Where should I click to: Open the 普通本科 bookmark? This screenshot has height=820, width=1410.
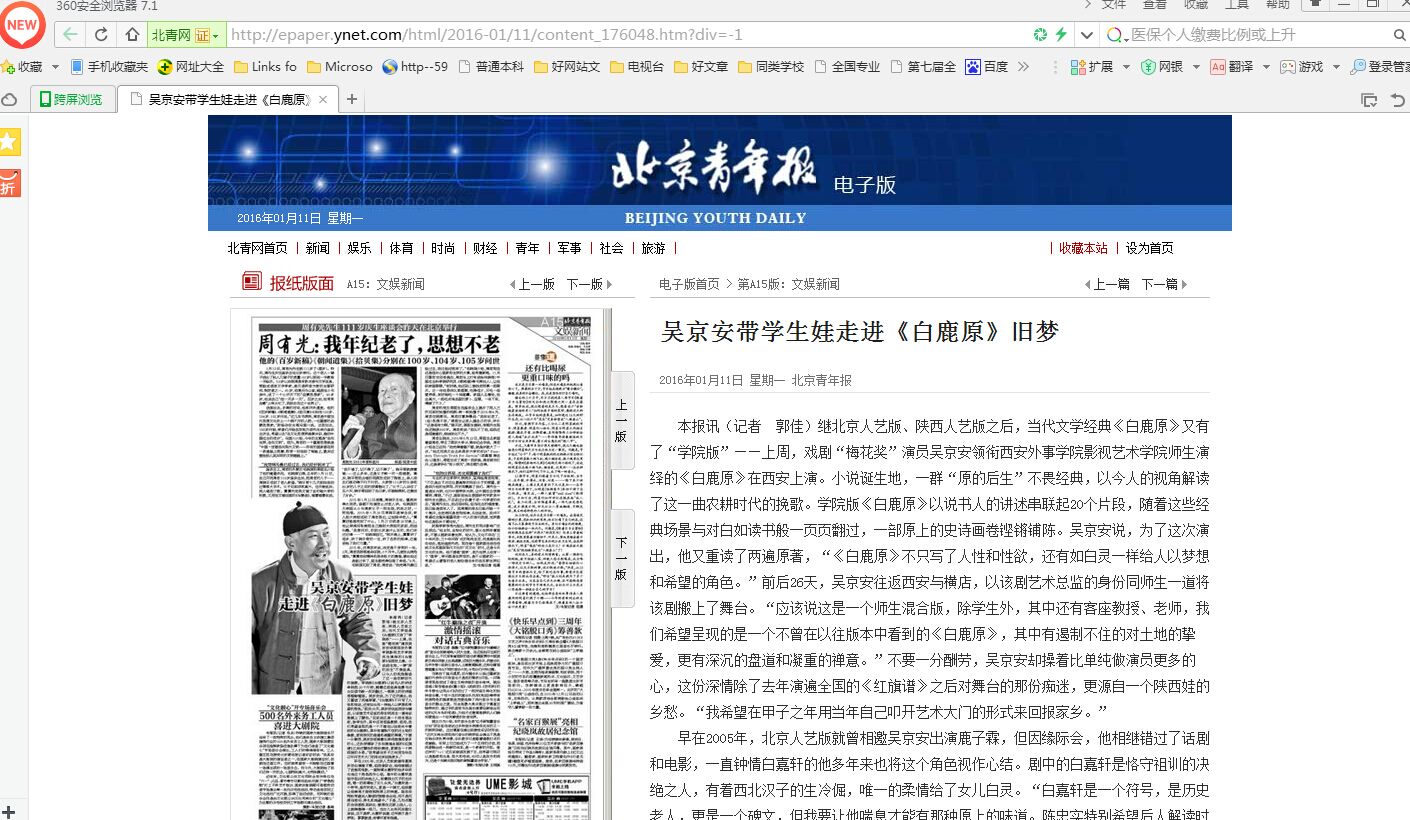(x=491, y=67)
